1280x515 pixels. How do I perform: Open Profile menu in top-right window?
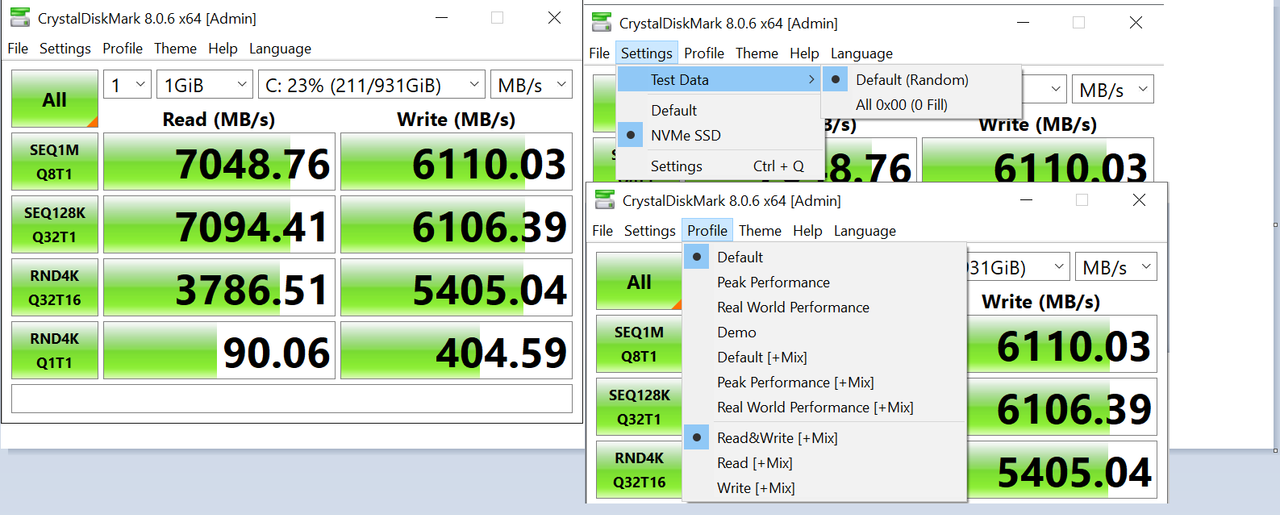click(x=704, y=53)
